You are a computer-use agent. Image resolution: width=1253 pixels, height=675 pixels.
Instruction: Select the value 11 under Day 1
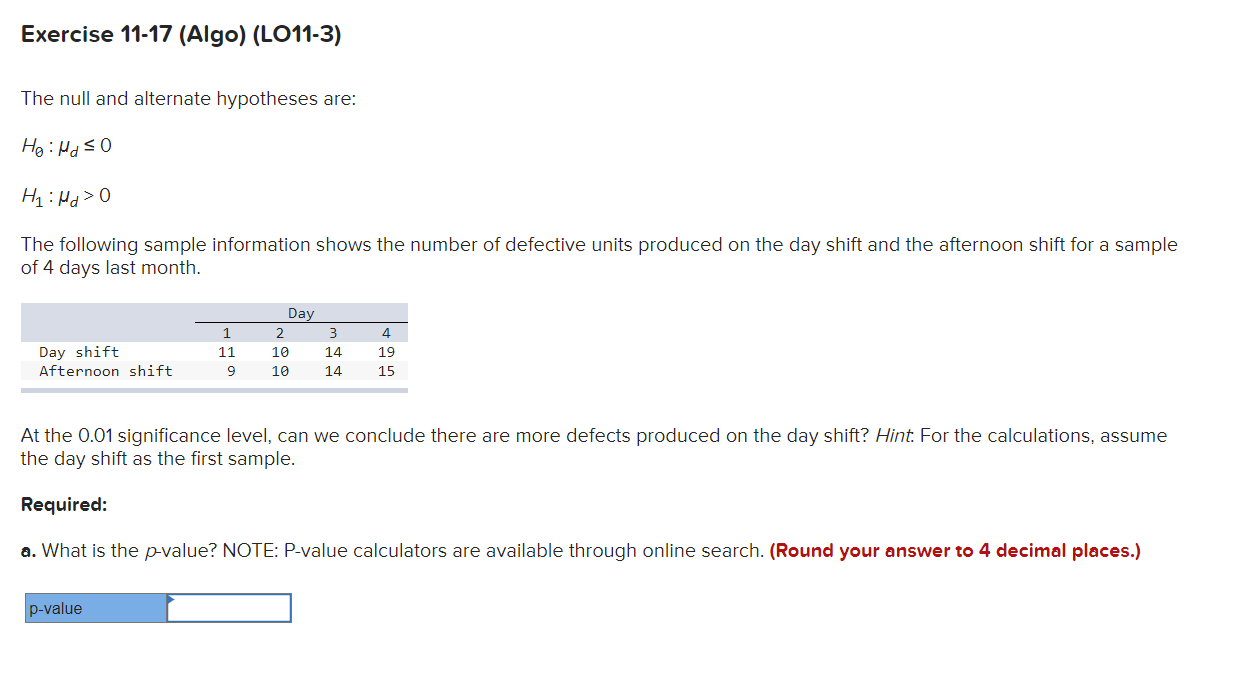pyautogui.click(x=227, y=351)
